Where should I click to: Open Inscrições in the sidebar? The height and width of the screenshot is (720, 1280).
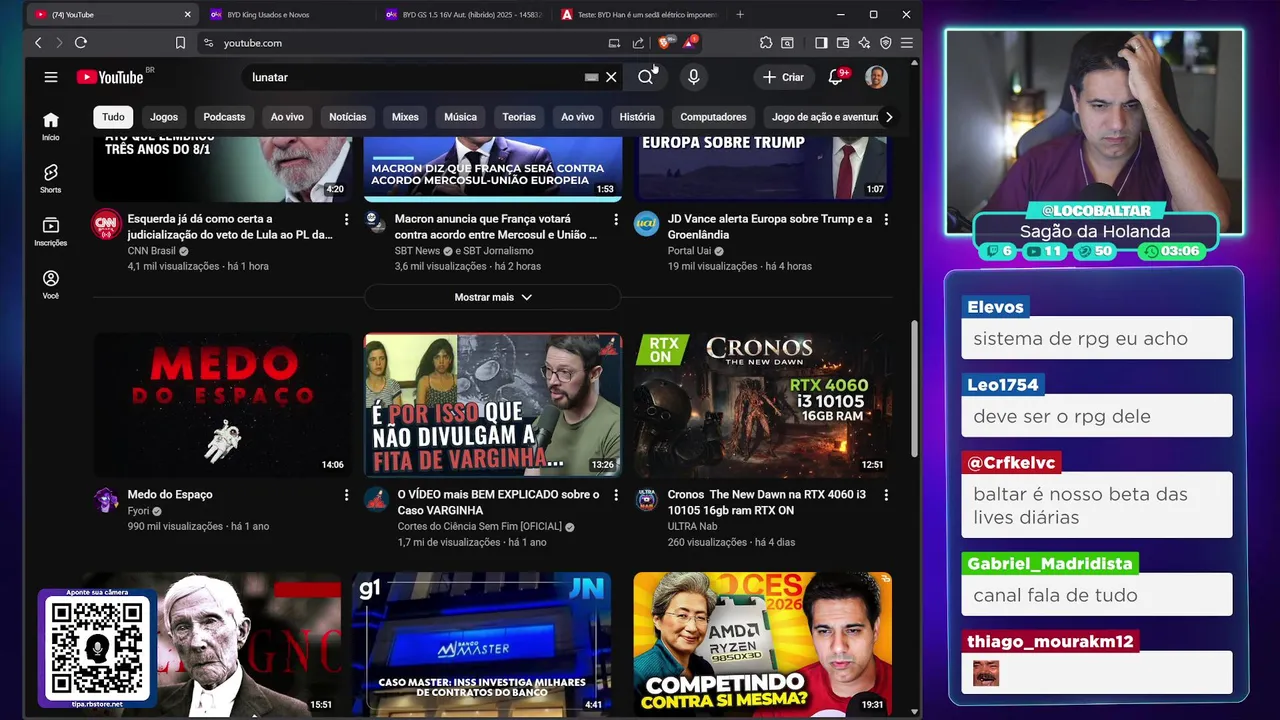pos(51,232)
